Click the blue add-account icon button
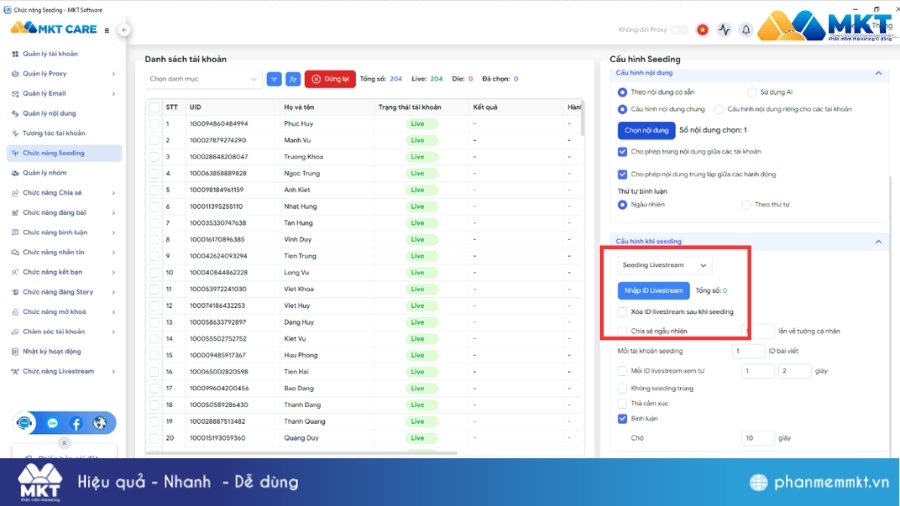The height and width of the screenshot is (506, 900). tap(293, 79)
